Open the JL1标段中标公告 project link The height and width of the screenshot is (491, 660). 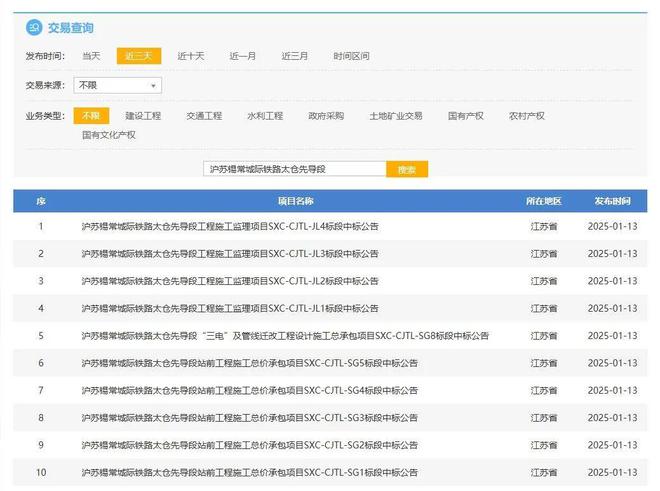click(230, 309)
